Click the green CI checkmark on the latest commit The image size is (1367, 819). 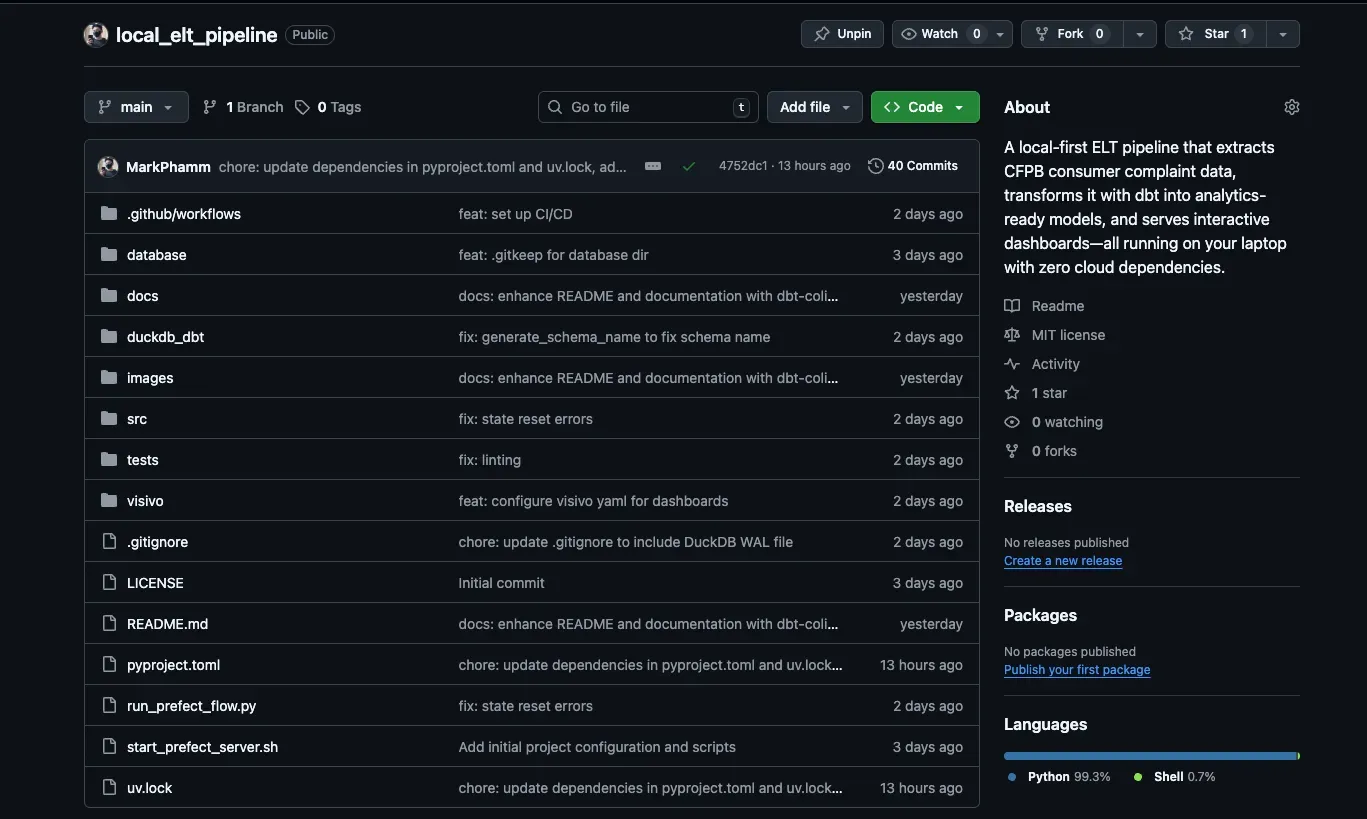(689, 167)
